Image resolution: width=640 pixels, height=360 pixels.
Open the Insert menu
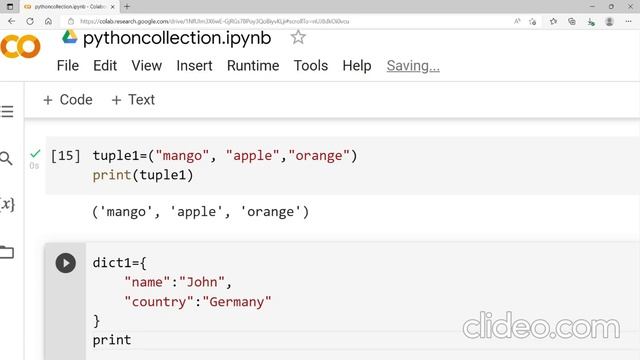coord(194,66)
